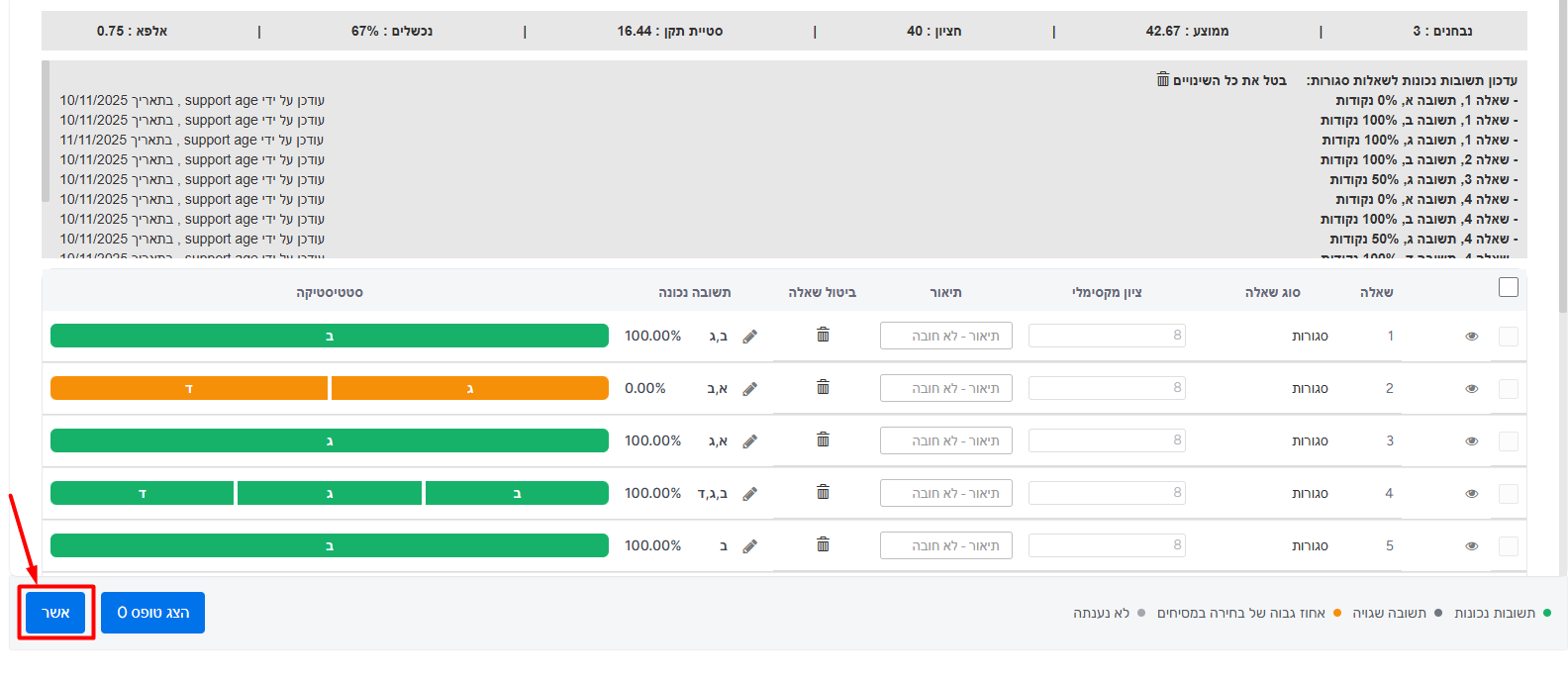Image resolution: width=1568 pixels, height=683 pixels.
Task: Click the orange ד bar segment in question 2
Action: 189,388
